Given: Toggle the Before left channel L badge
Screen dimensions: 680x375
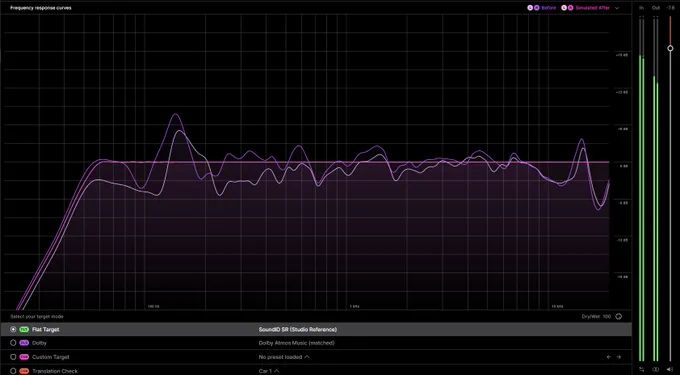Looking at the screenshot, I should tap(530, 8).
